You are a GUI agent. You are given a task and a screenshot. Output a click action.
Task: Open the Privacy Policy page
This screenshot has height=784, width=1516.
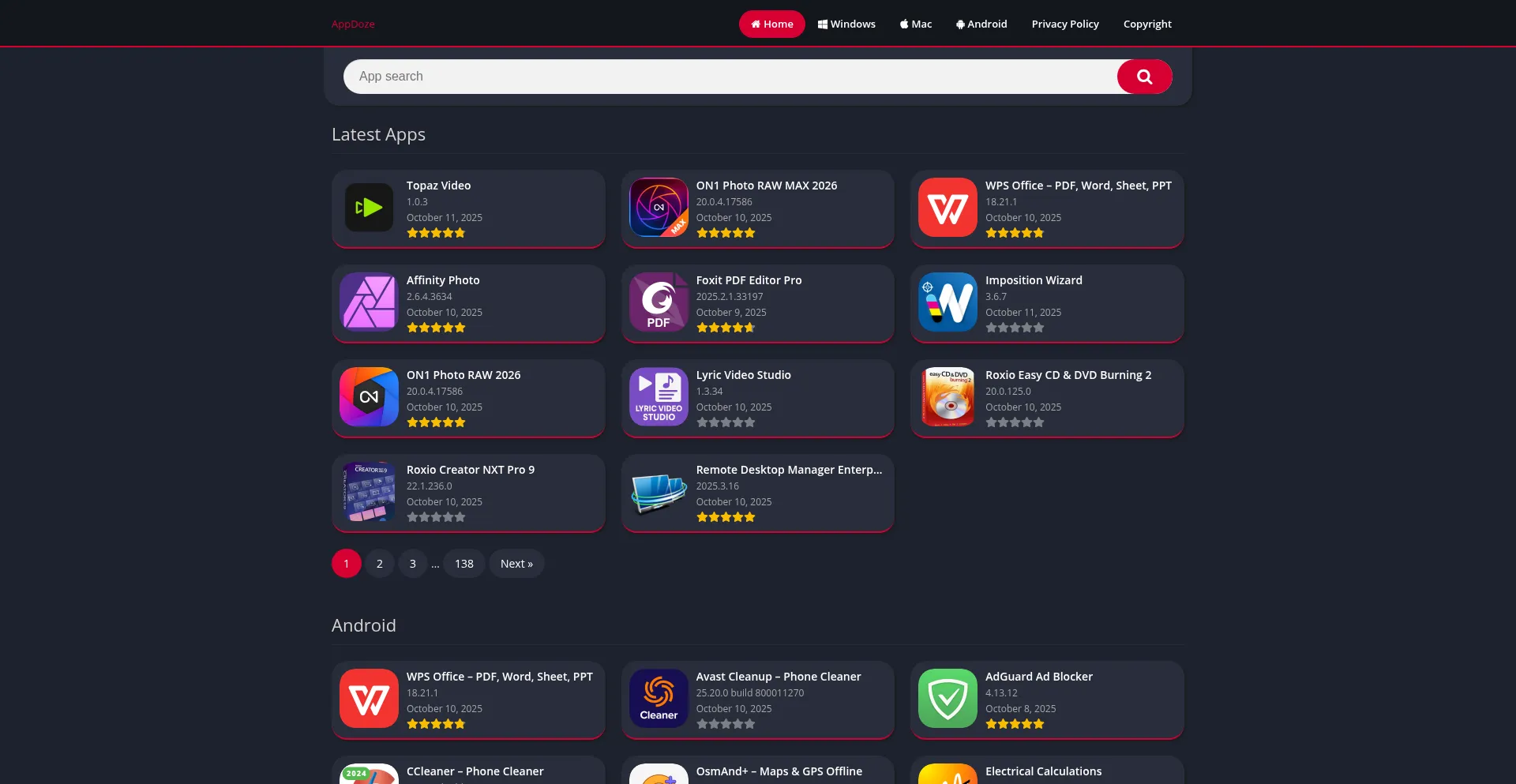[x=1065, y=24]
